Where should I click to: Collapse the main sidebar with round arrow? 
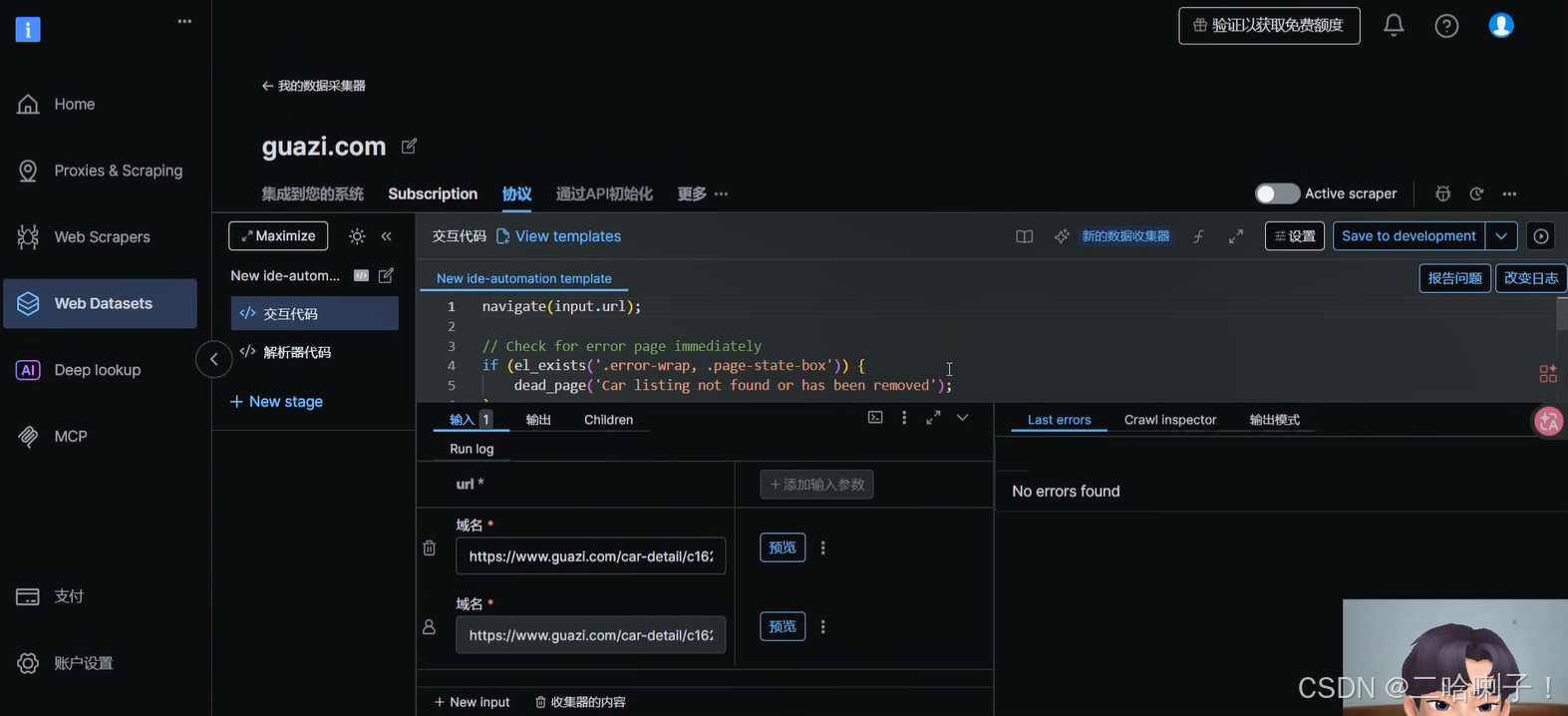point(213,359)
